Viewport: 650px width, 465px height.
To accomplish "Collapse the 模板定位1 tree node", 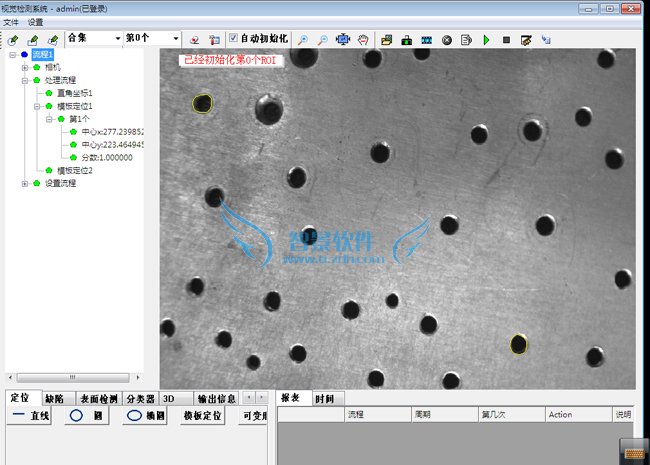I will tap(37, 106).
